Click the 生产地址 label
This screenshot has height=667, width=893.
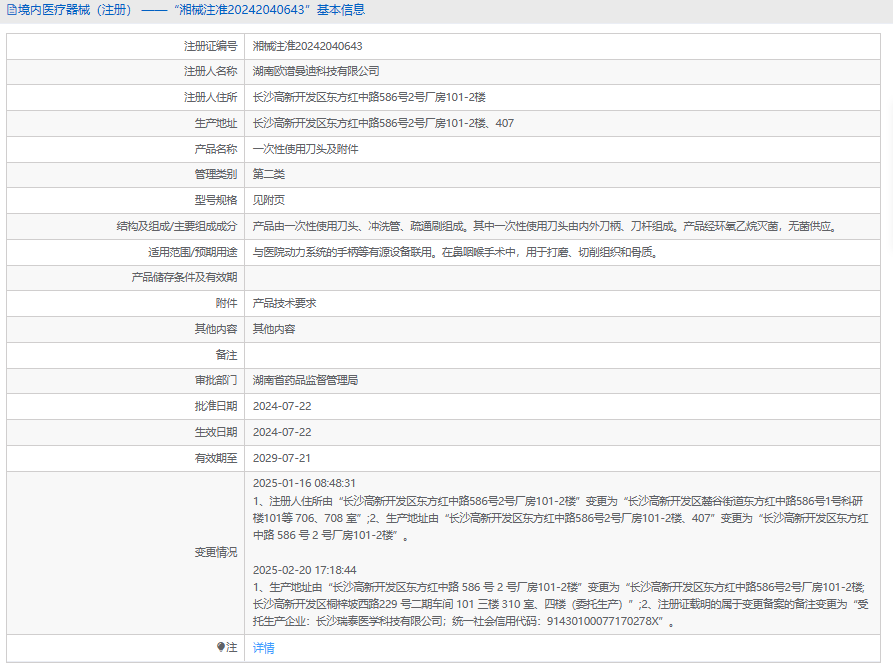tap(216, 123)
